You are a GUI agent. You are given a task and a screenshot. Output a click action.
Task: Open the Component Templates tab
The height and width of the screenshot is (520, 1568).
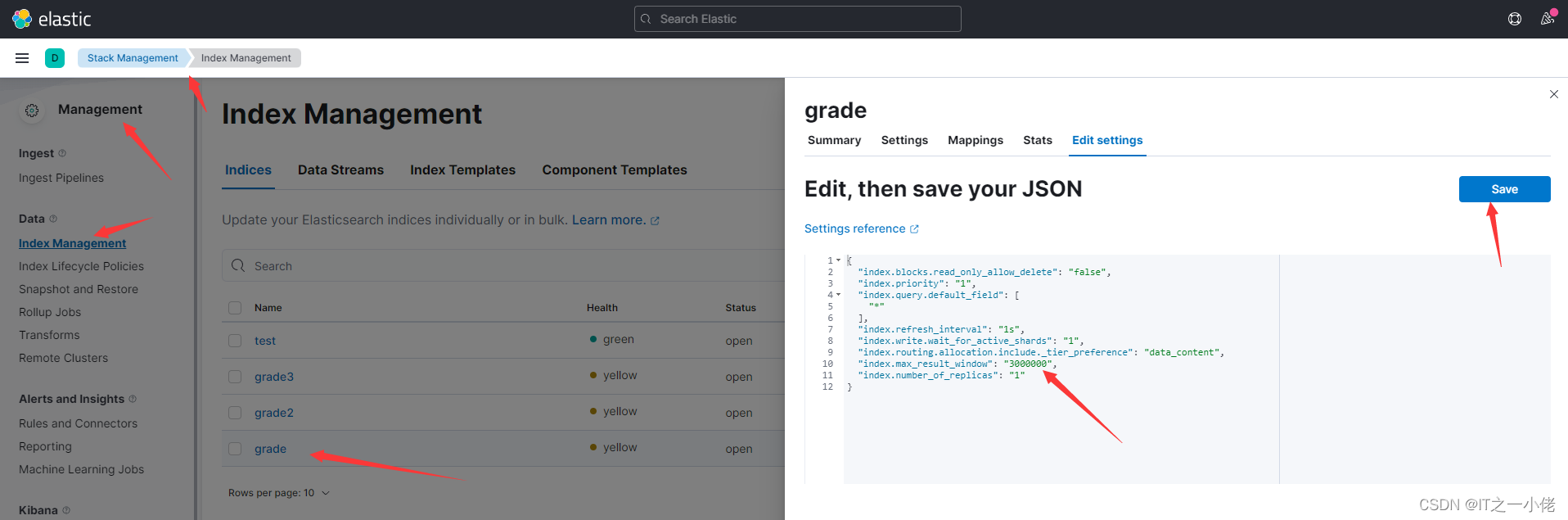point(615,170)
